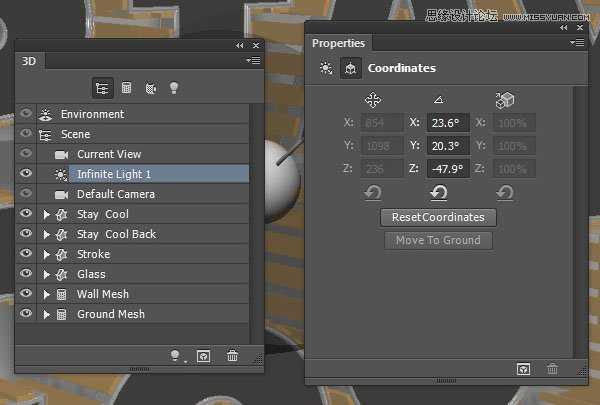Hide the Stay Cool mesh
This screenshot has width=600, height=405.
pos(26,213)
